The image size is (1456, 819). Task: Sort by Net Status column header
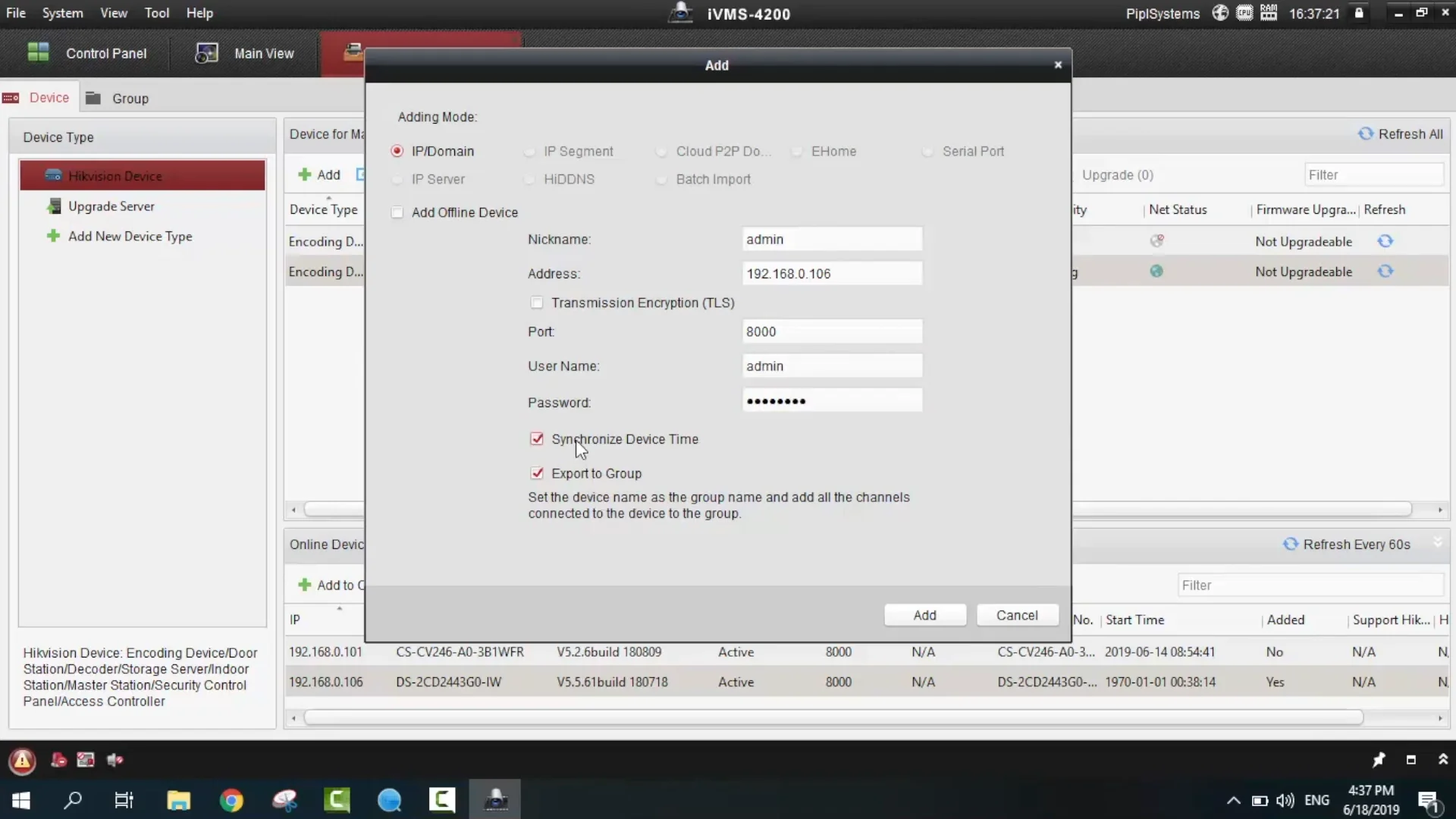coord(1178,210)
